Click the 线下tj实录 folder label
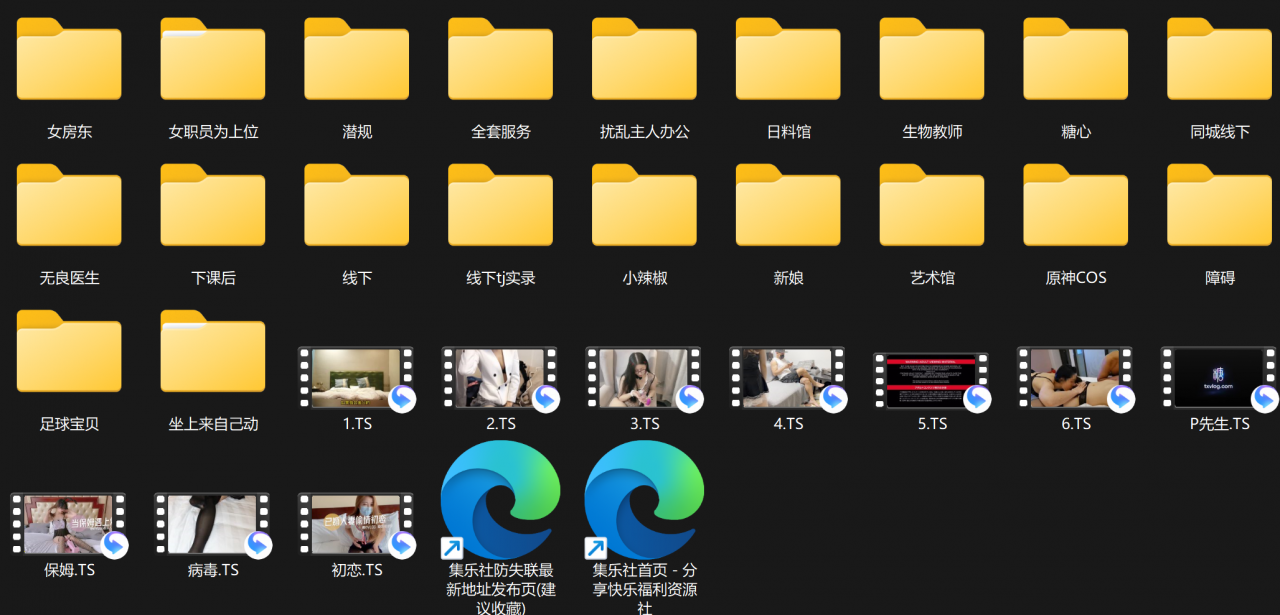This screenshot has height=615, width=1280. pyautogui.click(x=500, y=278)
